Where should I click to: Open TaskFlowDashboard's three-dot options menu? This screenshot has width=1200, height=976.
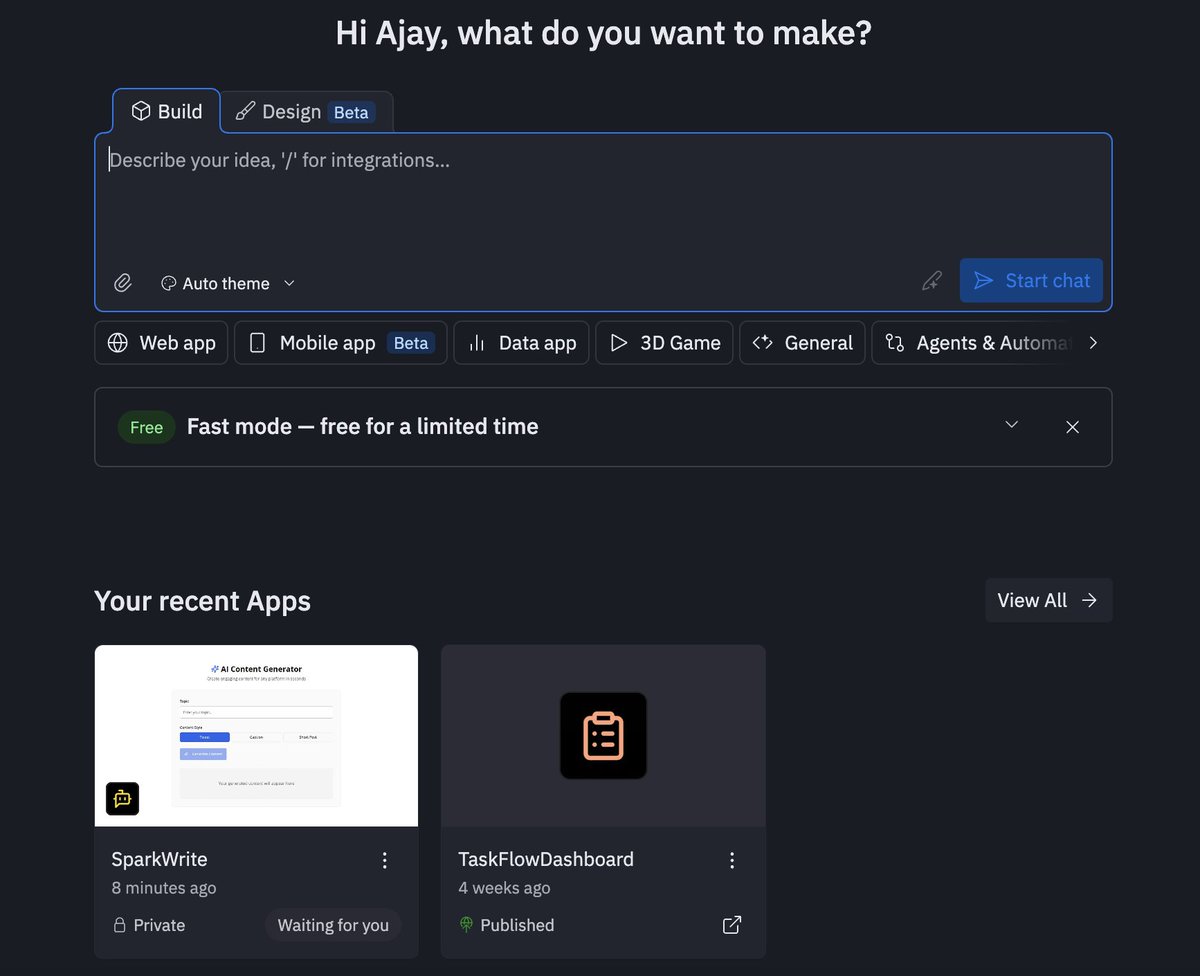[732, 860]
